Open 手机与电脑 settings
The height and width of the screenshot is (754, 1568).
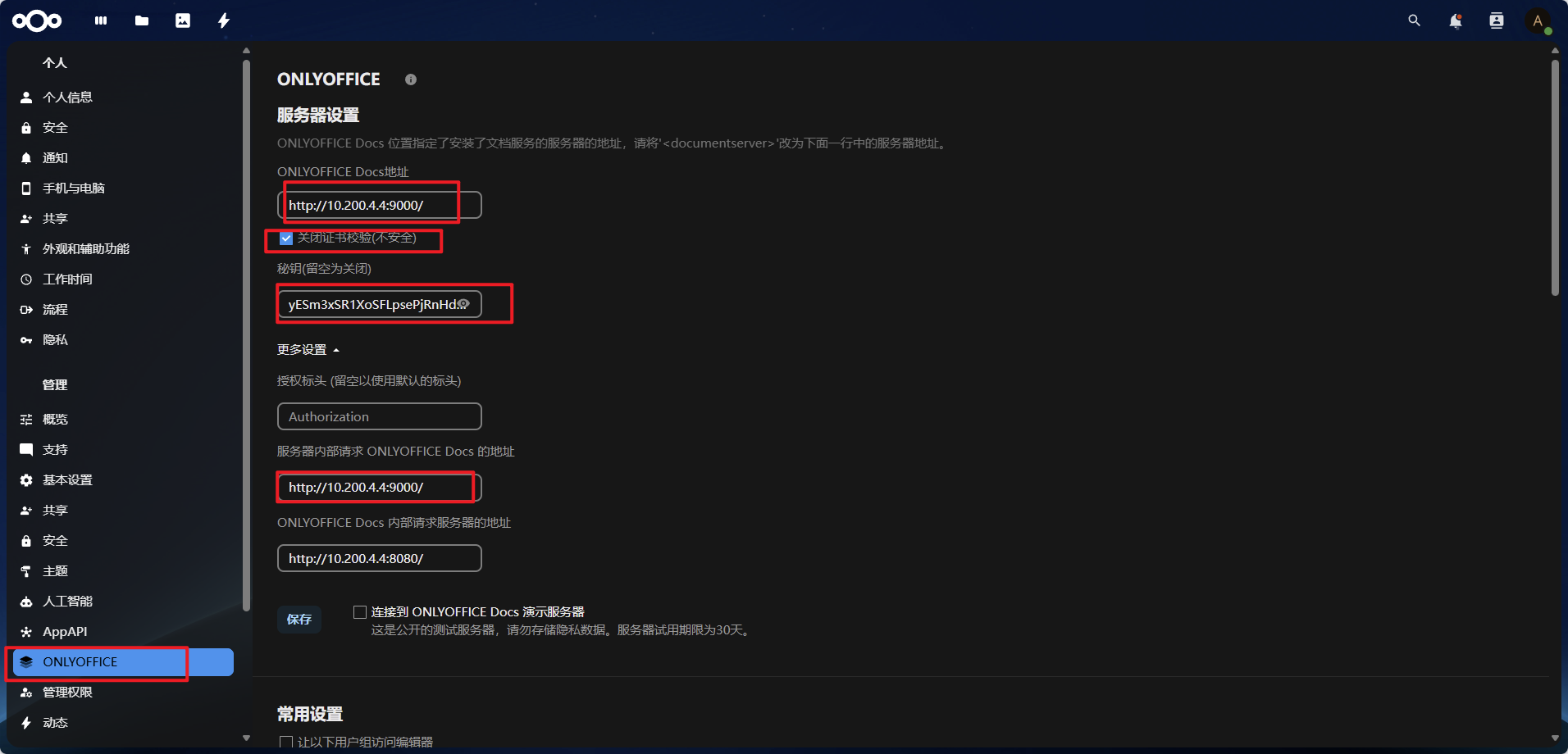click(123, 188)
